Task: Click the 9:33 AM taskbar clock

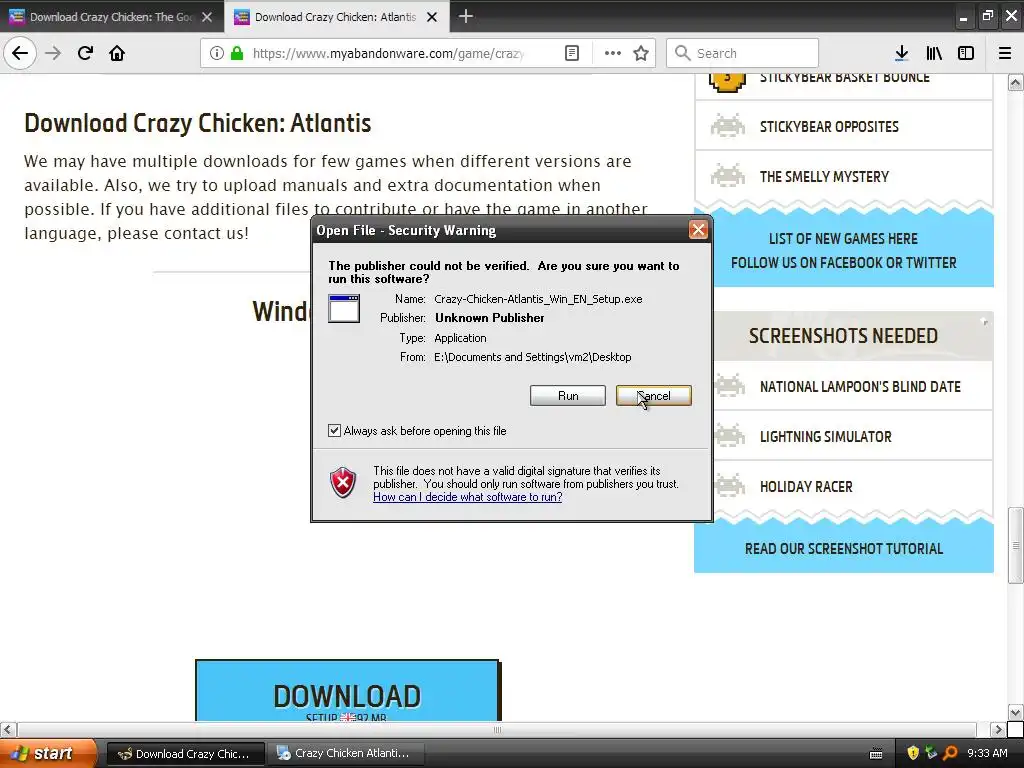Action: [x=987, y=754]
